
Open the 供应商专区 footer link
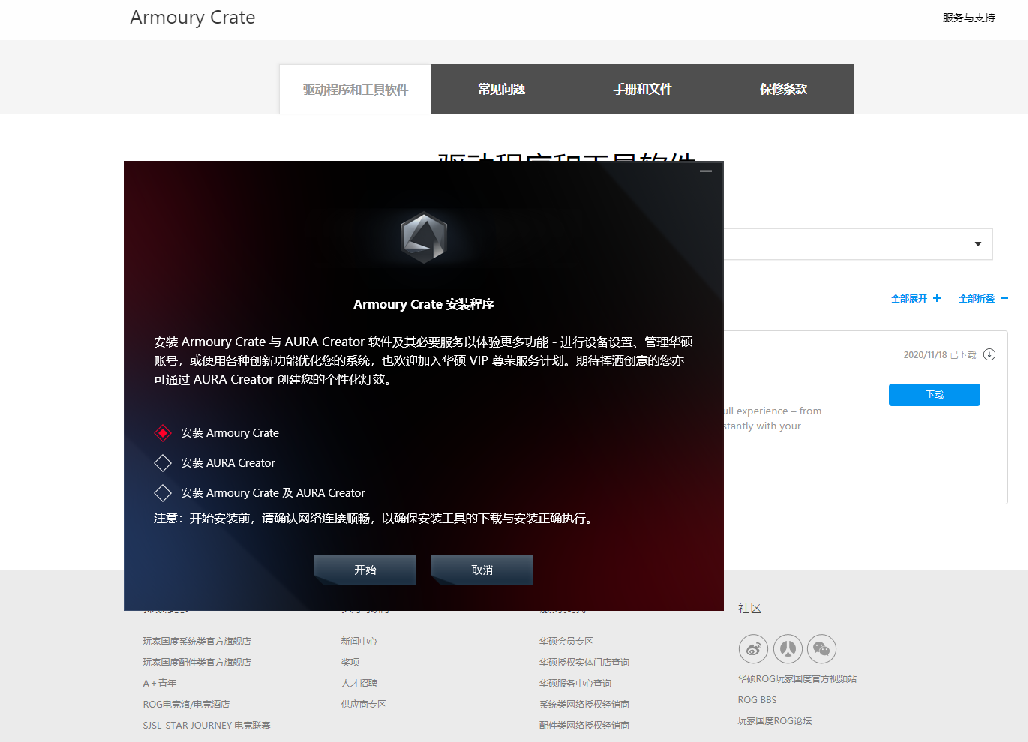coord(363,704)
